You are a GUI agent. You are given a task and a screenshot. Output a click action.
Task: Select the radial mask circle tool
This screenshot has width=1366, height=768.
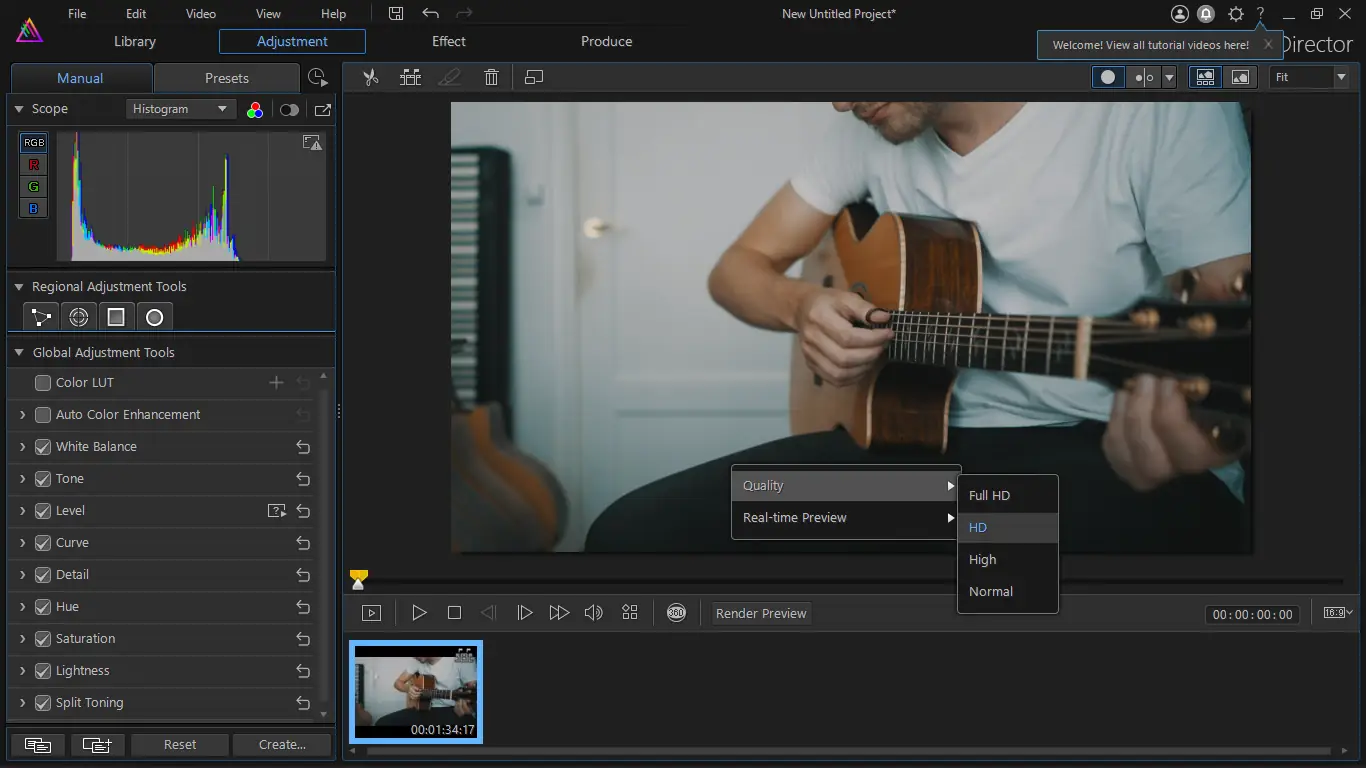(x=154, y=317)
